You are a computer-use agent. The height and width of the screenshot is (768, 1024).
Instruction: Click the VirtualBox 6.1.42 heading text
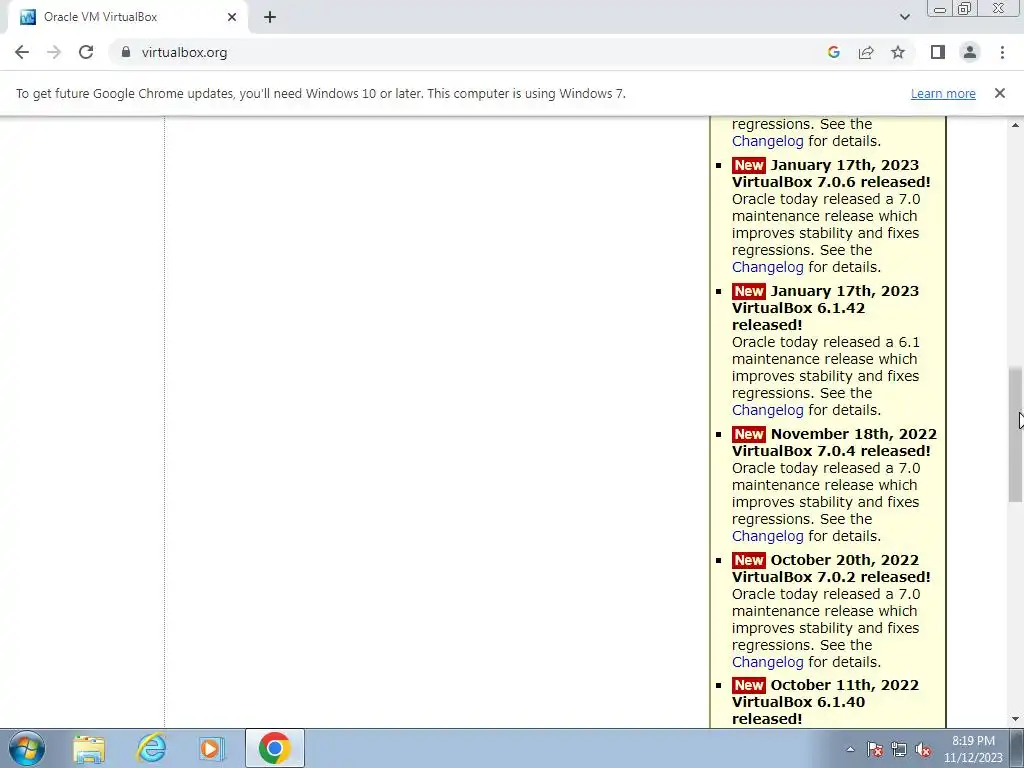798,308
